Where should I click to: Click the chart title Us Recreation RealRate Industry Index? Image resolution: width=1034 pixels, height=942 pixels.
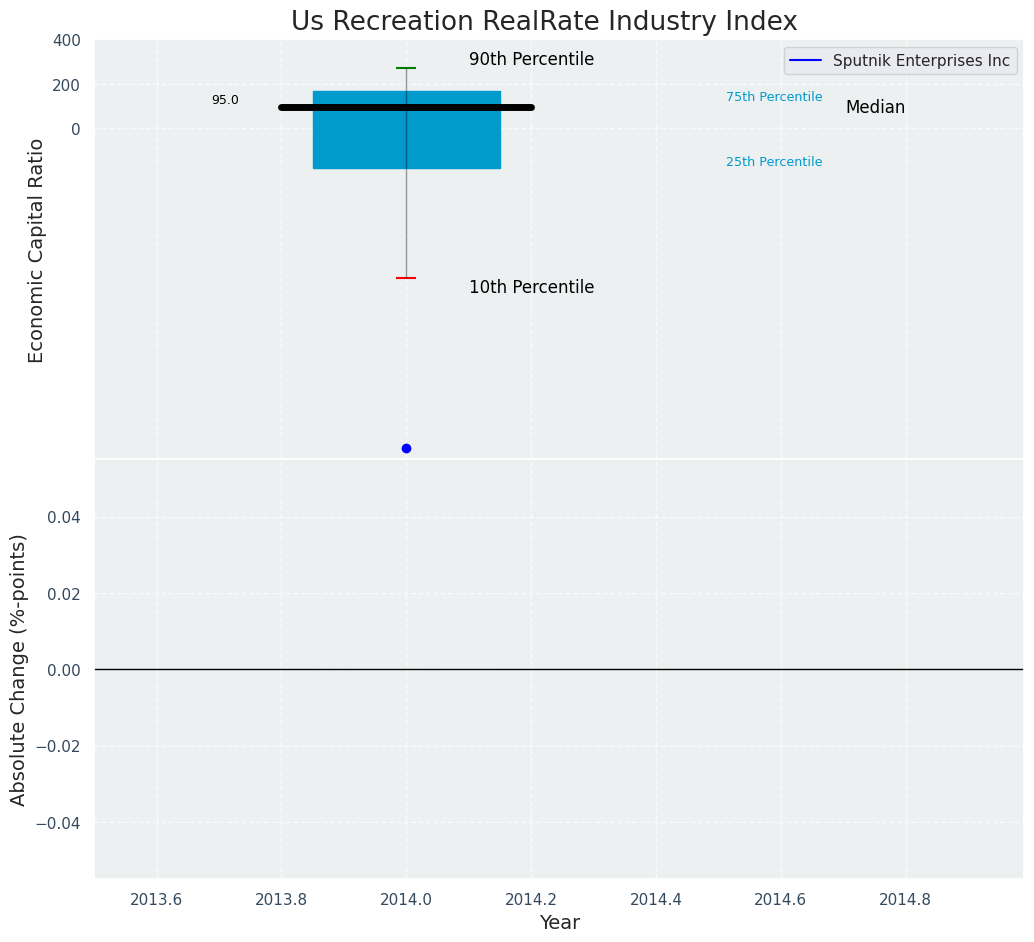click(544, 21)
